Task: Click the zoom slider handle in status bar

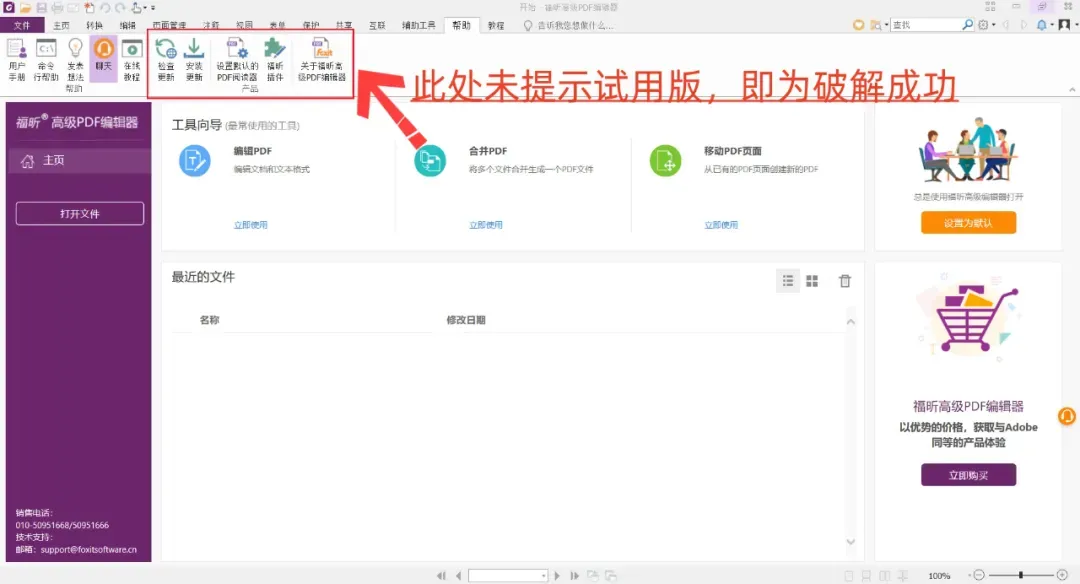Action: click(x=1021, y=575)
